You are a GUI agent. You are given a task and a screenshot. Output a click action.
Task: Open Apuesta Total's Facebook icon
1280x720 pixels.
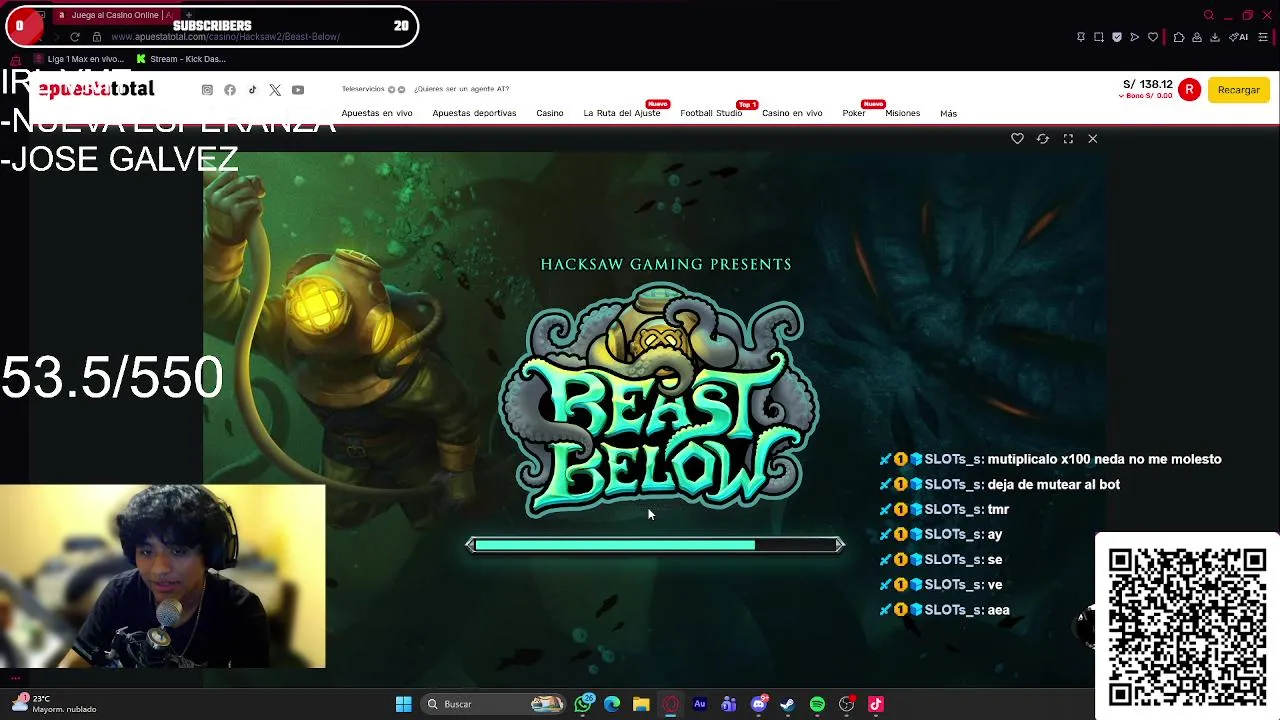tap(230, 90)
